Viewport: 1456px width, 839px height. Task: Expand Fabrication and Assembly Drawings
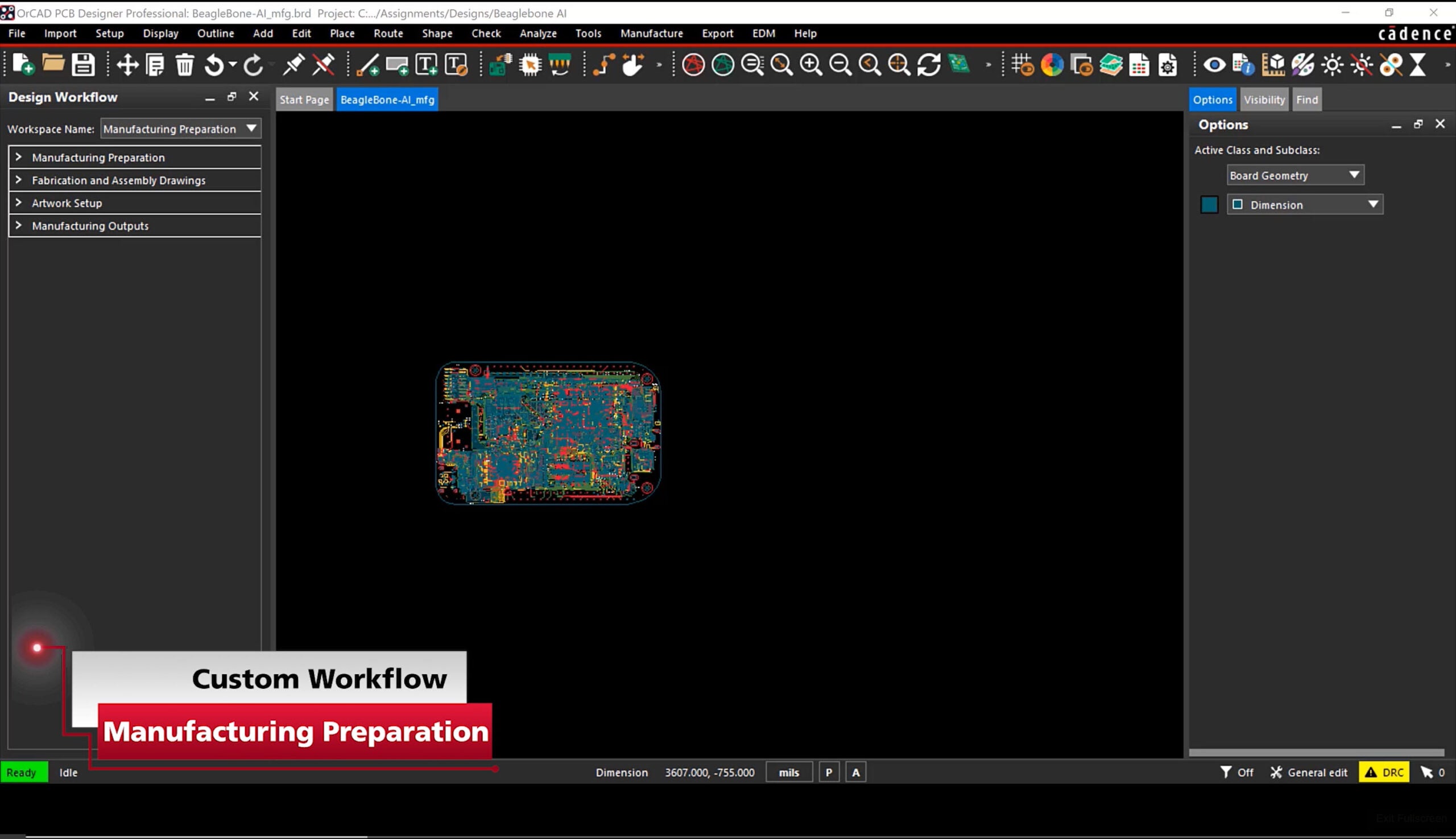click(135, 180)
